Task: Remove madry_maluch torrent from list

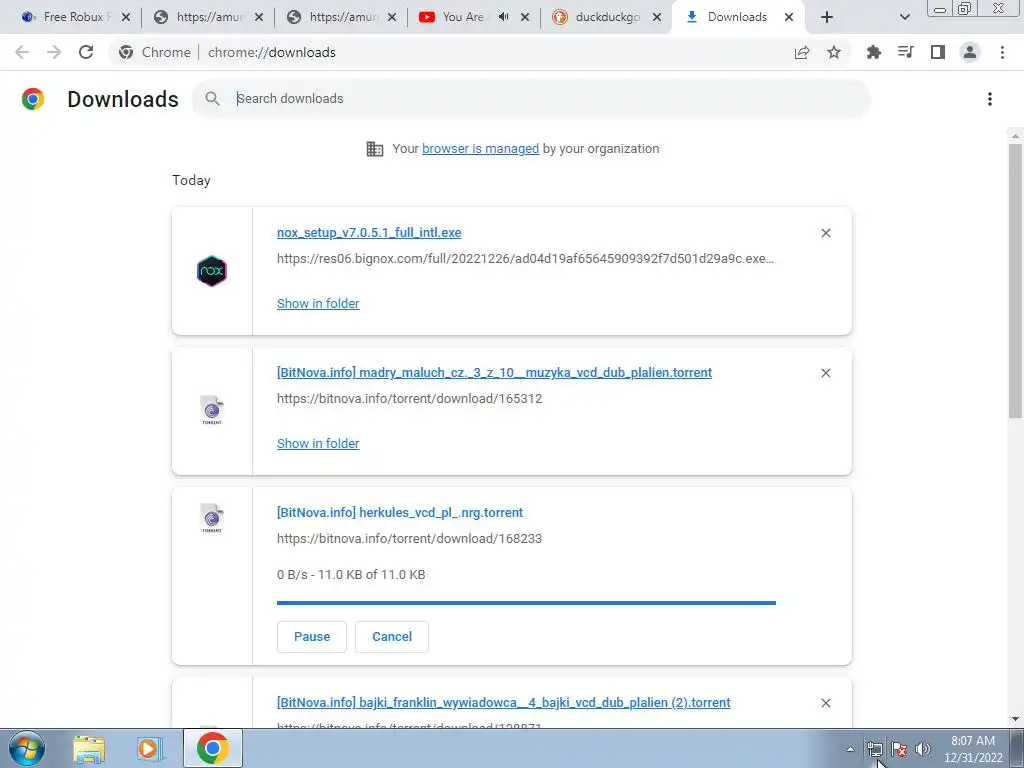Action: point(826,373)
